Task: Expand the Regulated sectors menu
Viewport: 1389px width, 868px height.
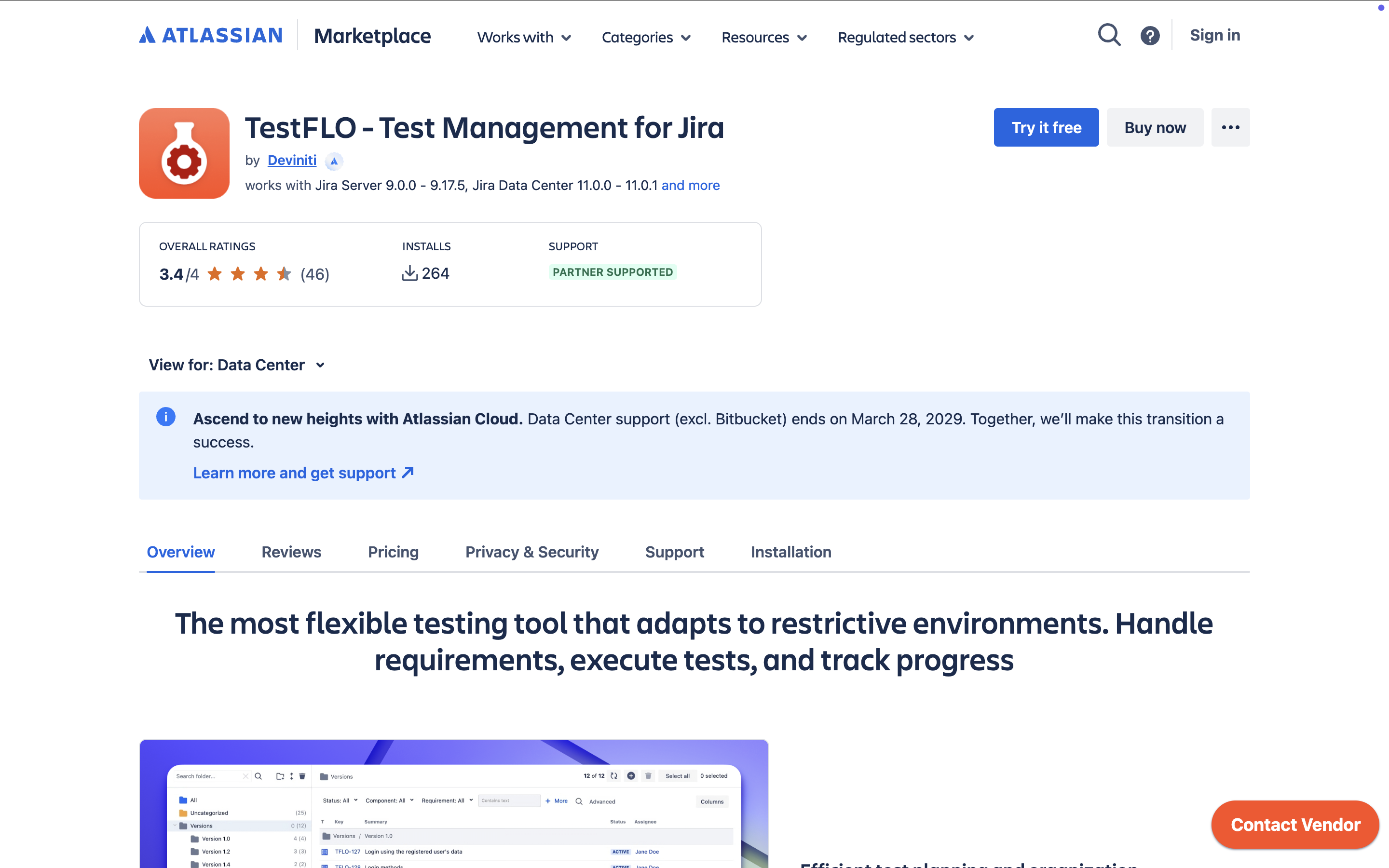Action: tap(906, 37)
